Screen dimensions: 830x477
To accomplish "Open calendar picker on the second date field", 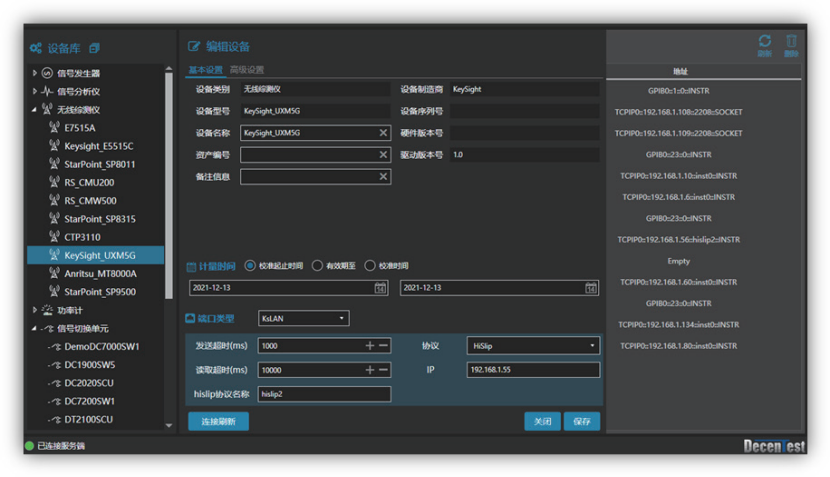I will [591, 288].
